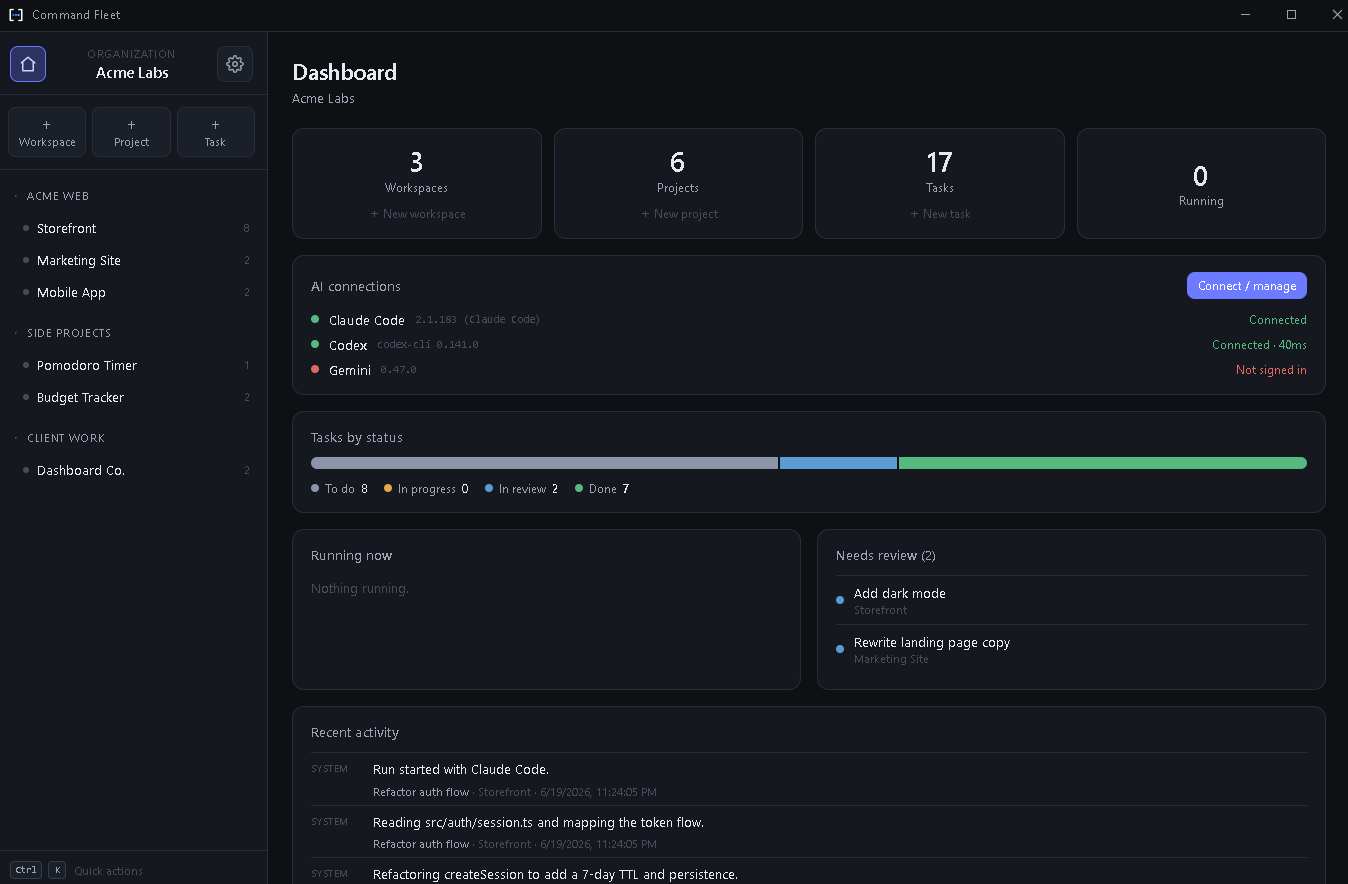Open the Budget Tracker project

(x=133, y=397)
